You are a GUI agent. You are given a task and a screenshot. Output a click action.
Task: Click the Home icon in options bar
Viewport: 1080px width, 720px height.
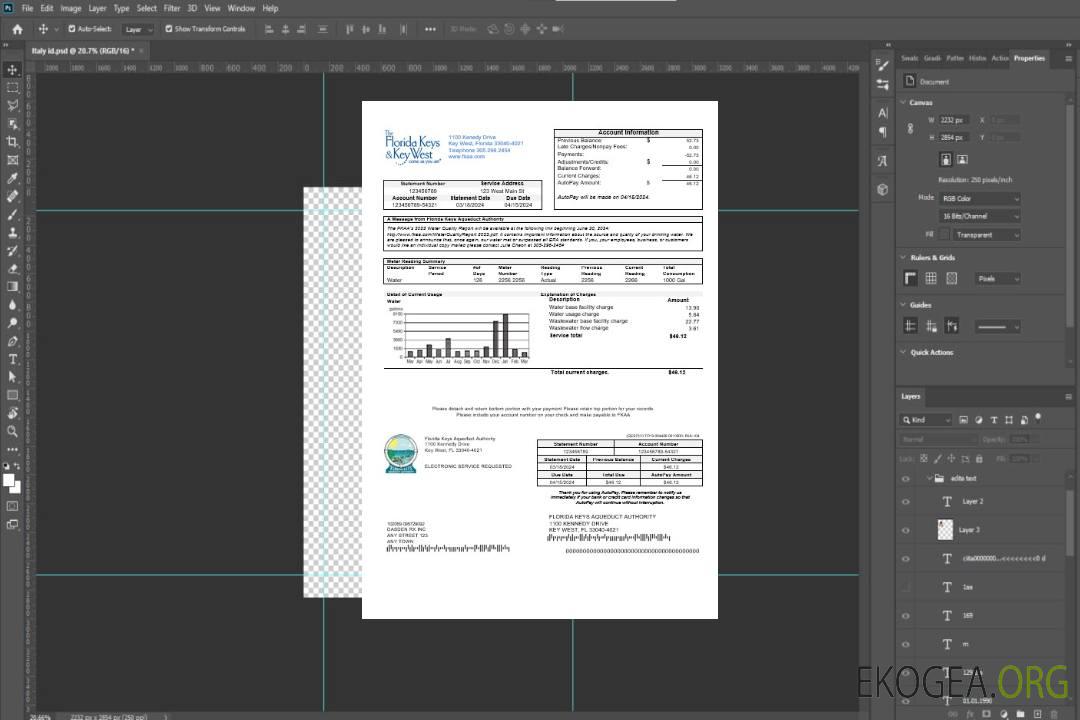point(17,29)
